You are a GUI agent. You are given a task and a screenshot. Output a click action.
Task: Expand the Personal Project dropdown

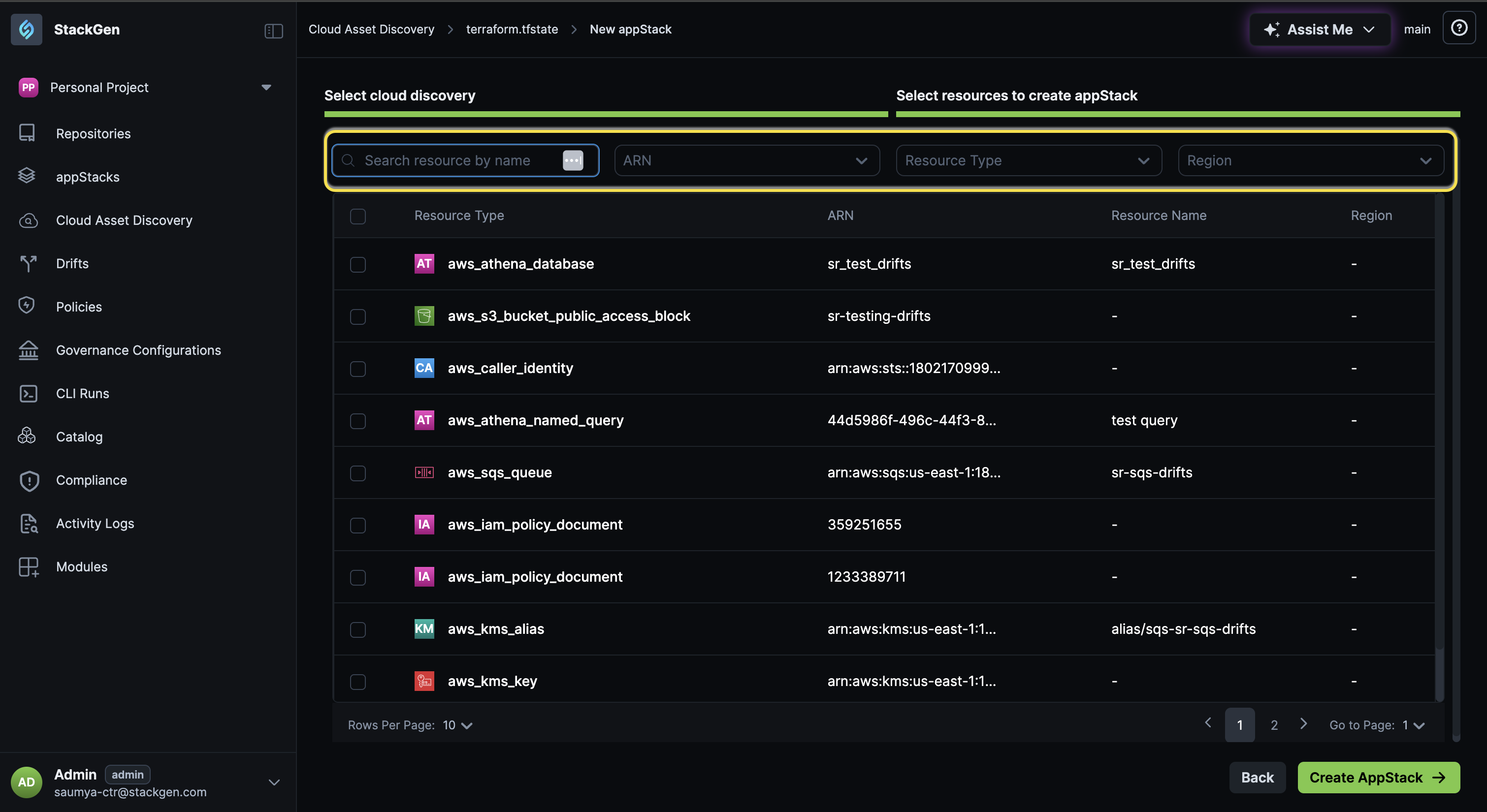tap(266, 88)
